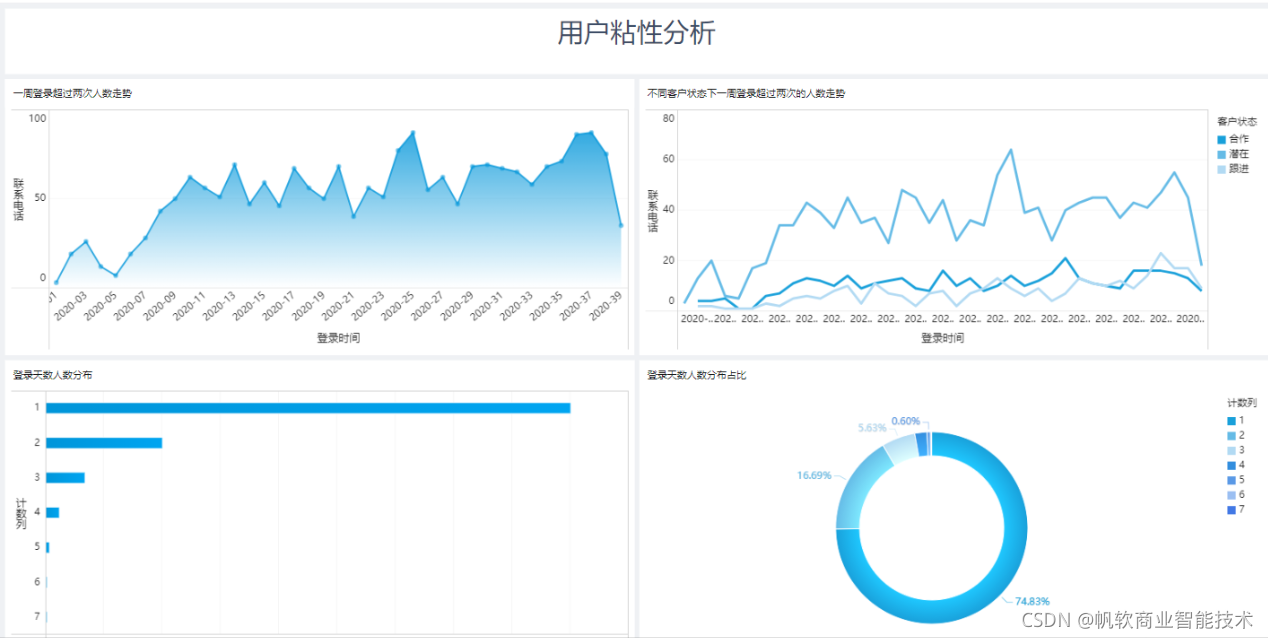This screenshot has width=1268, height=638.
Task: Click the 74.83% donut label
Action: [x=1032, y=601]
